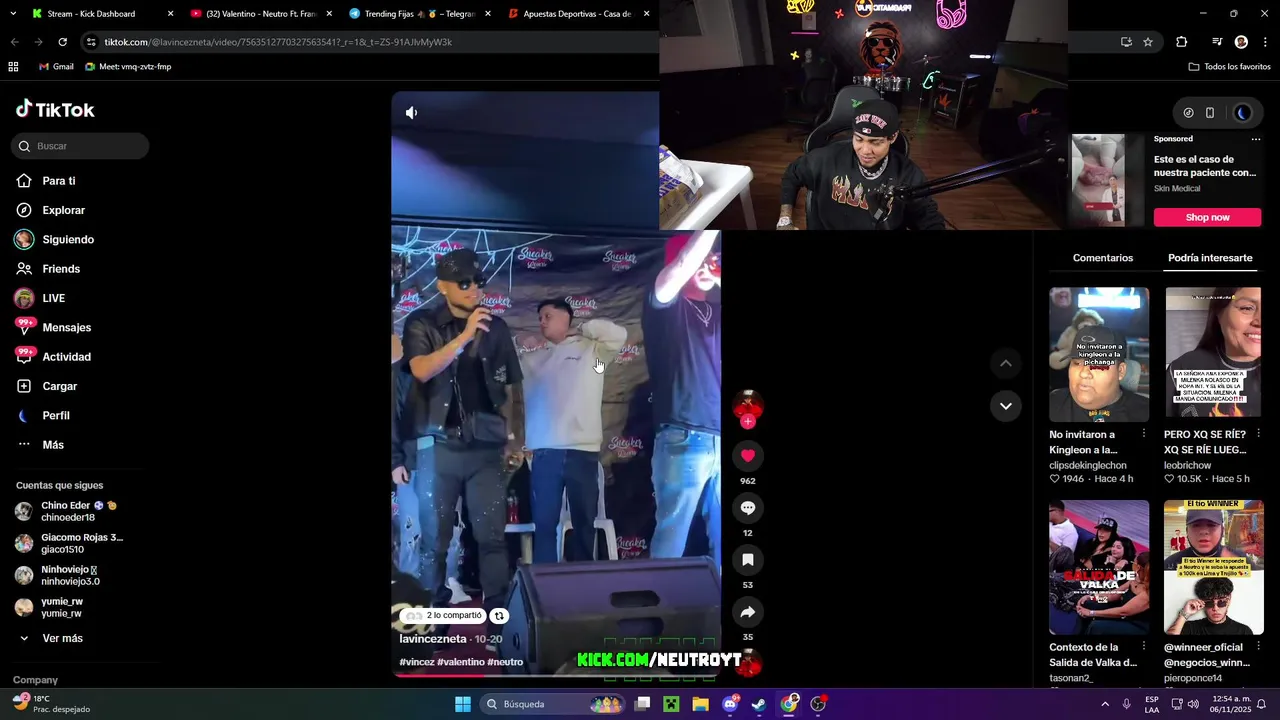Open the Windows Start menu

click(x=463, y=704)
